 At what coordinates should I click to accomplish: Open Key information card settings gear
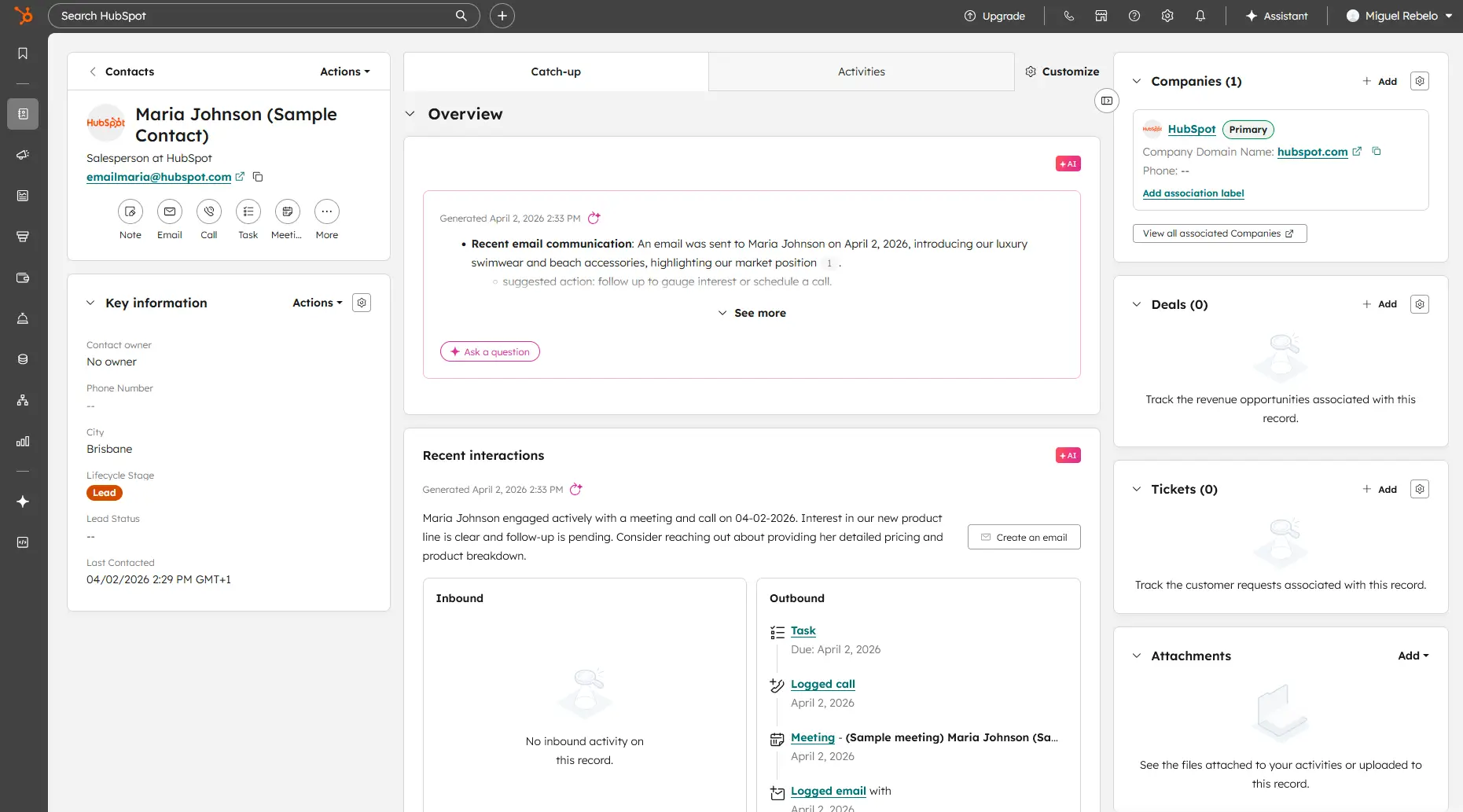(362, 303)
